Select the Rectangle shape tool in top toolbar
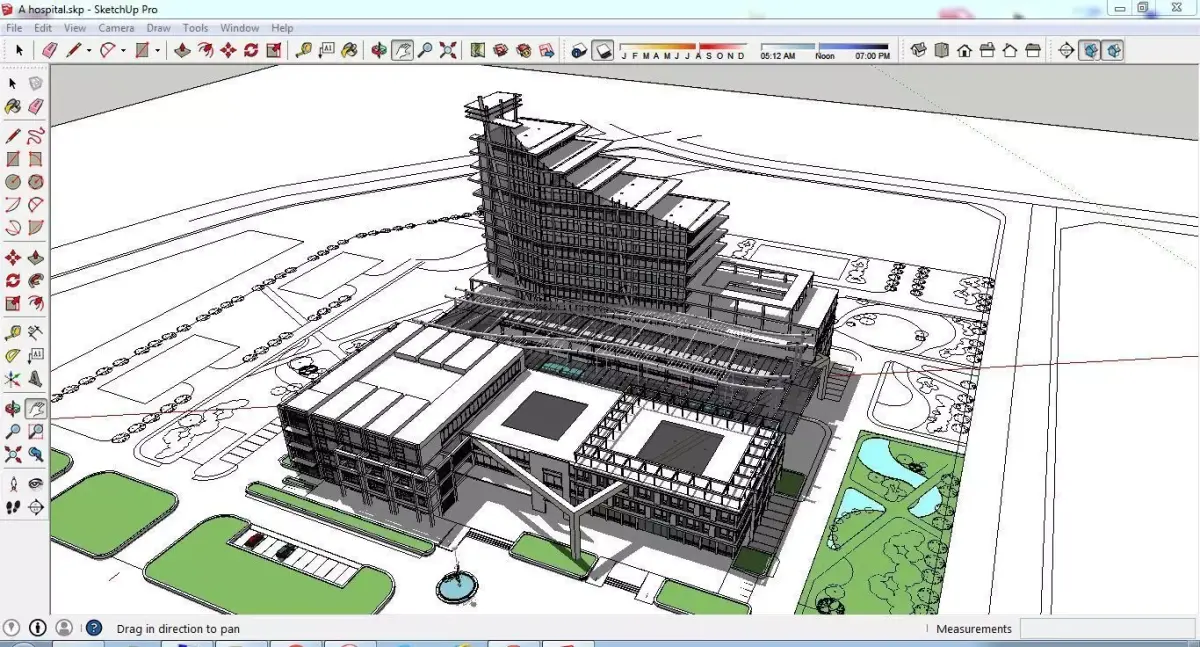 coord(142,50)
